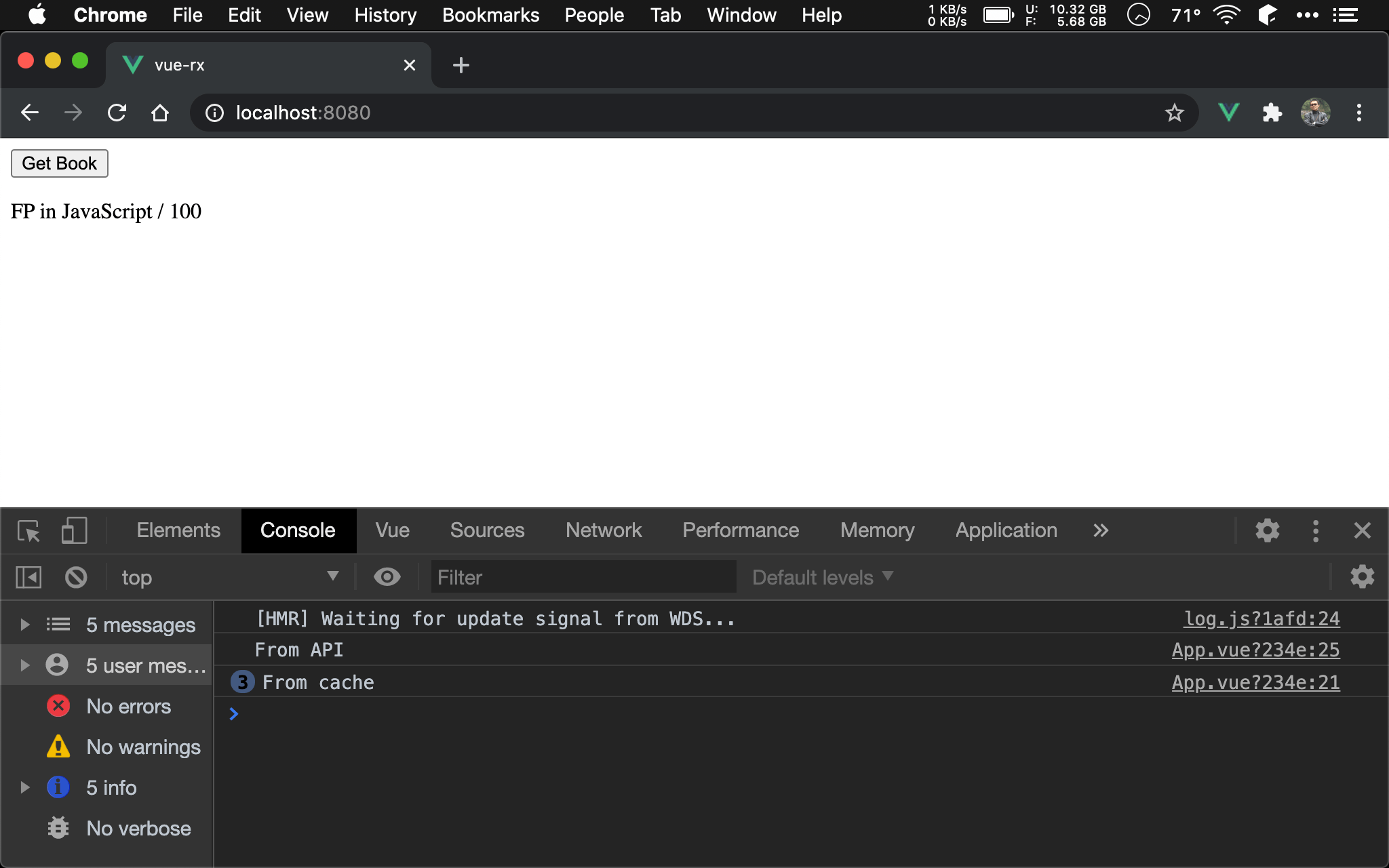Click the DevTools settings gear icon
This screenshot has height=868, width=1389.
1267,530
